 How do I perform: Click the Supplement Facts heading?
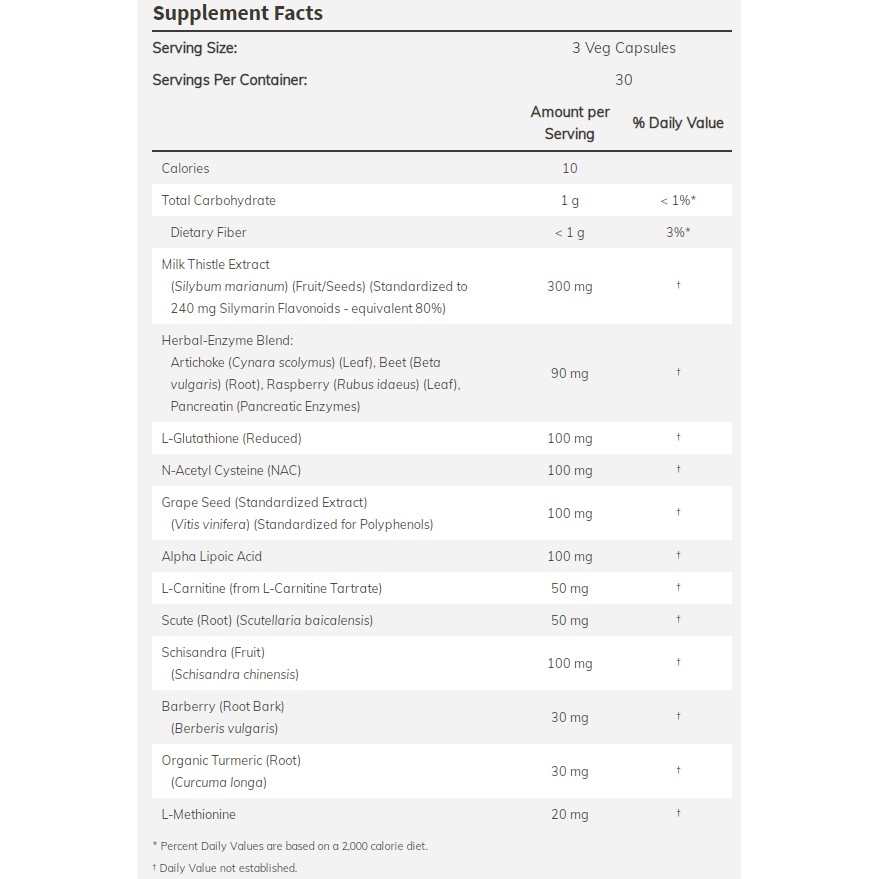coord(238,13)
